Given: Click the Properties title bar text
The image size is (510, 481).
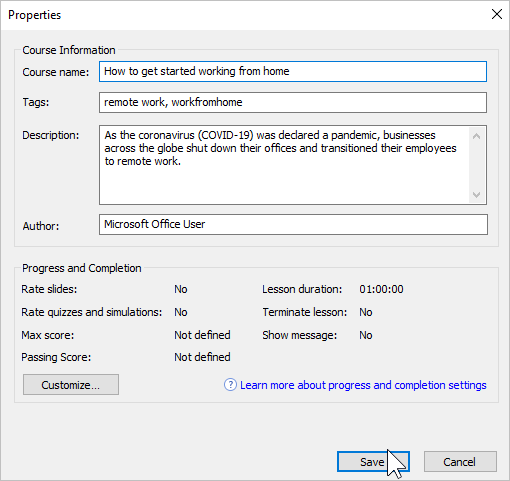Looking at the screenshot, I should pos(35,15).
